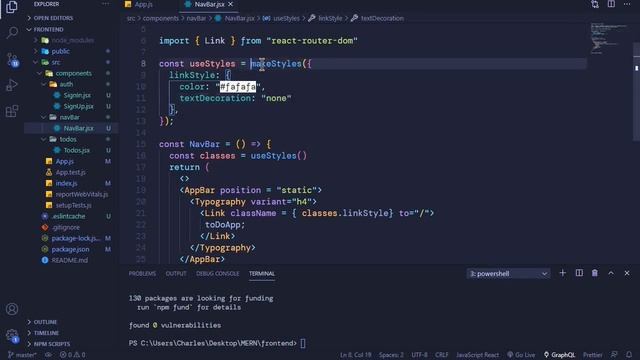Screen dimensions: 640x360
Task: Collapse the components folder
Action: click(x=73, y=73)
